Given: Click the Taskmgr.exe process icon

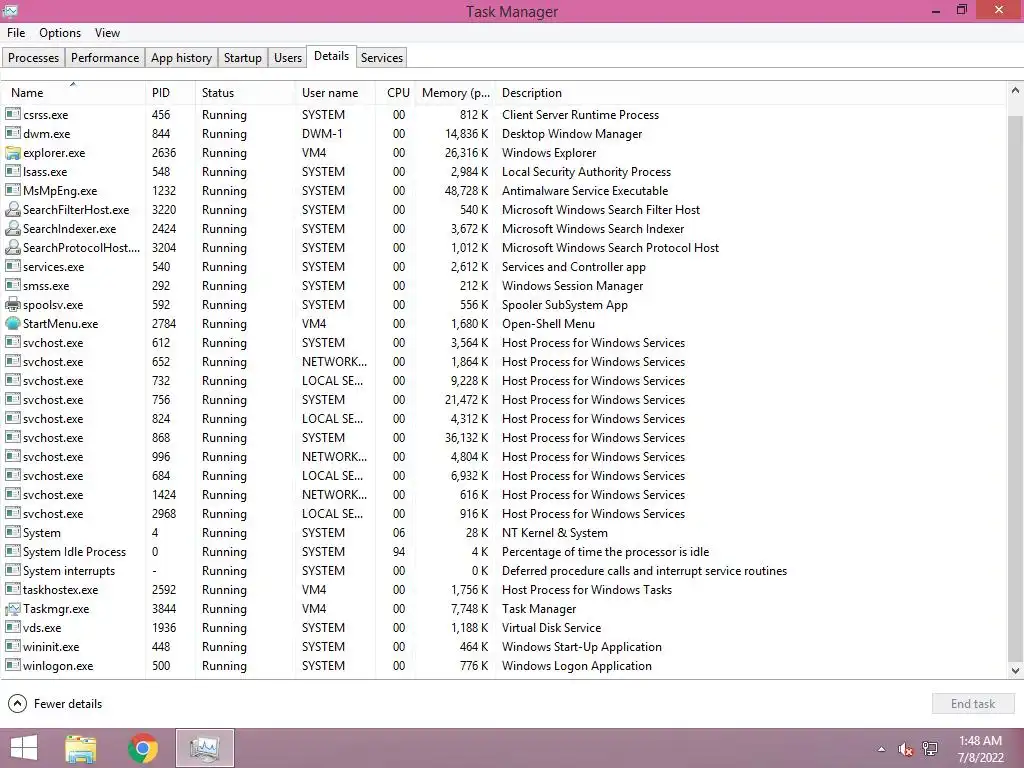Looking at the screenshot, I should tap(12, 609).
